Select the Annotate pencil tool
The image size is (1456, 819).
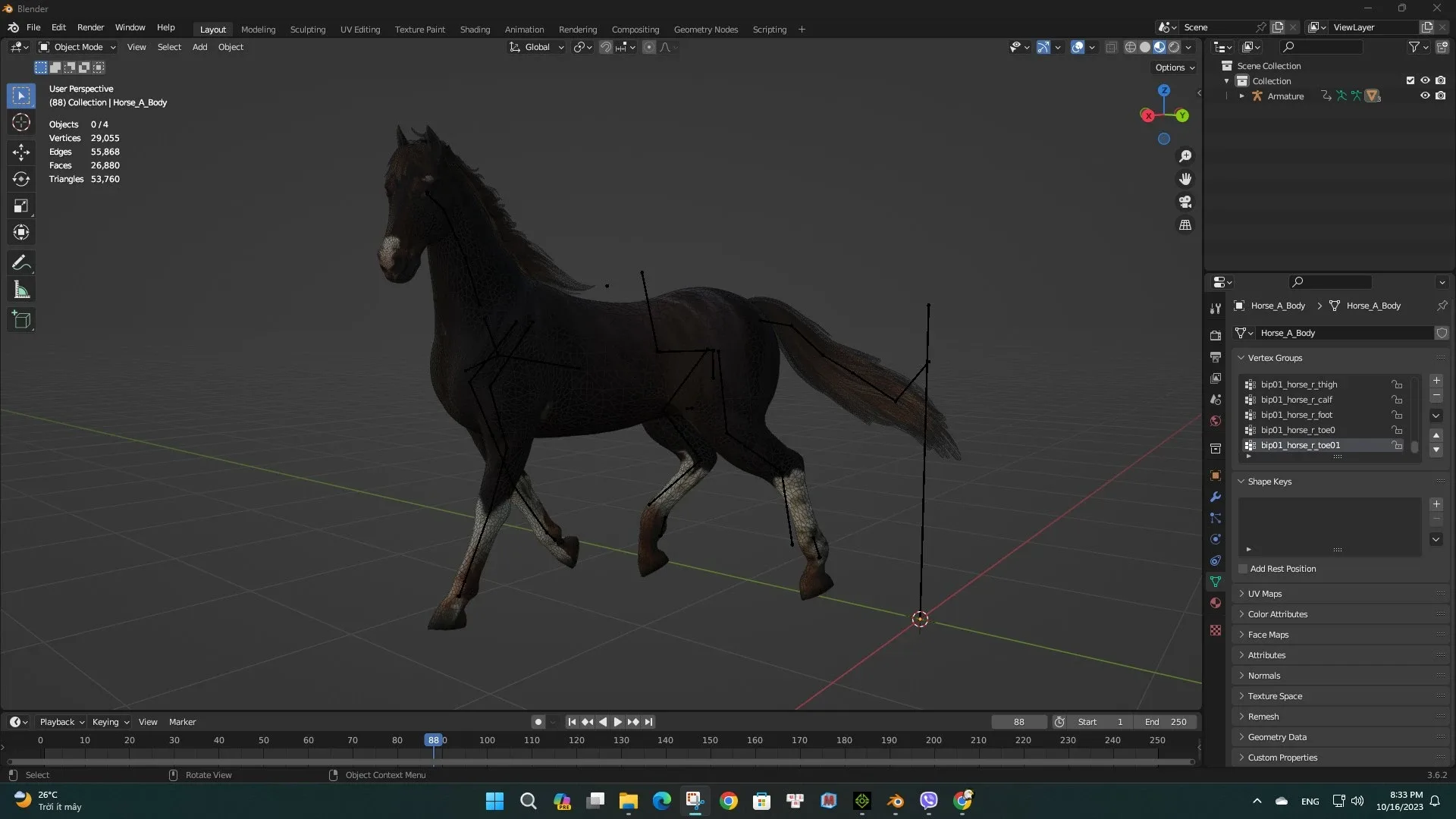21,263
